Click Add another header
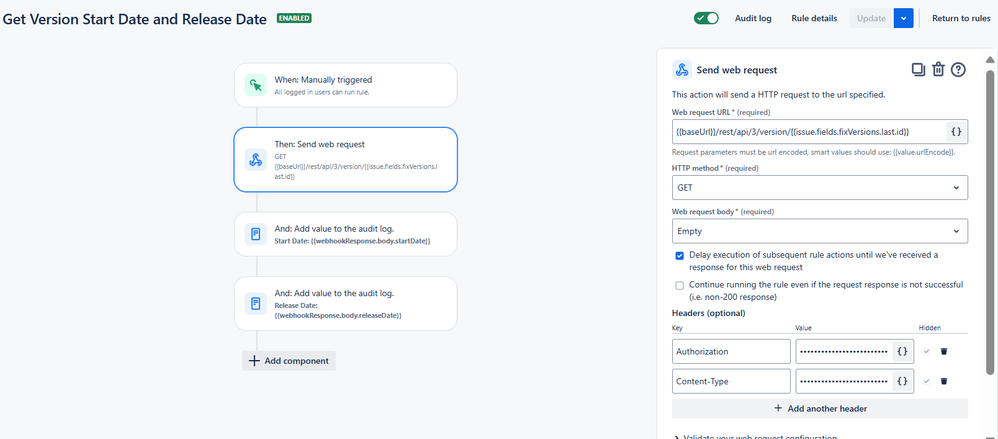 pos(820,408)
